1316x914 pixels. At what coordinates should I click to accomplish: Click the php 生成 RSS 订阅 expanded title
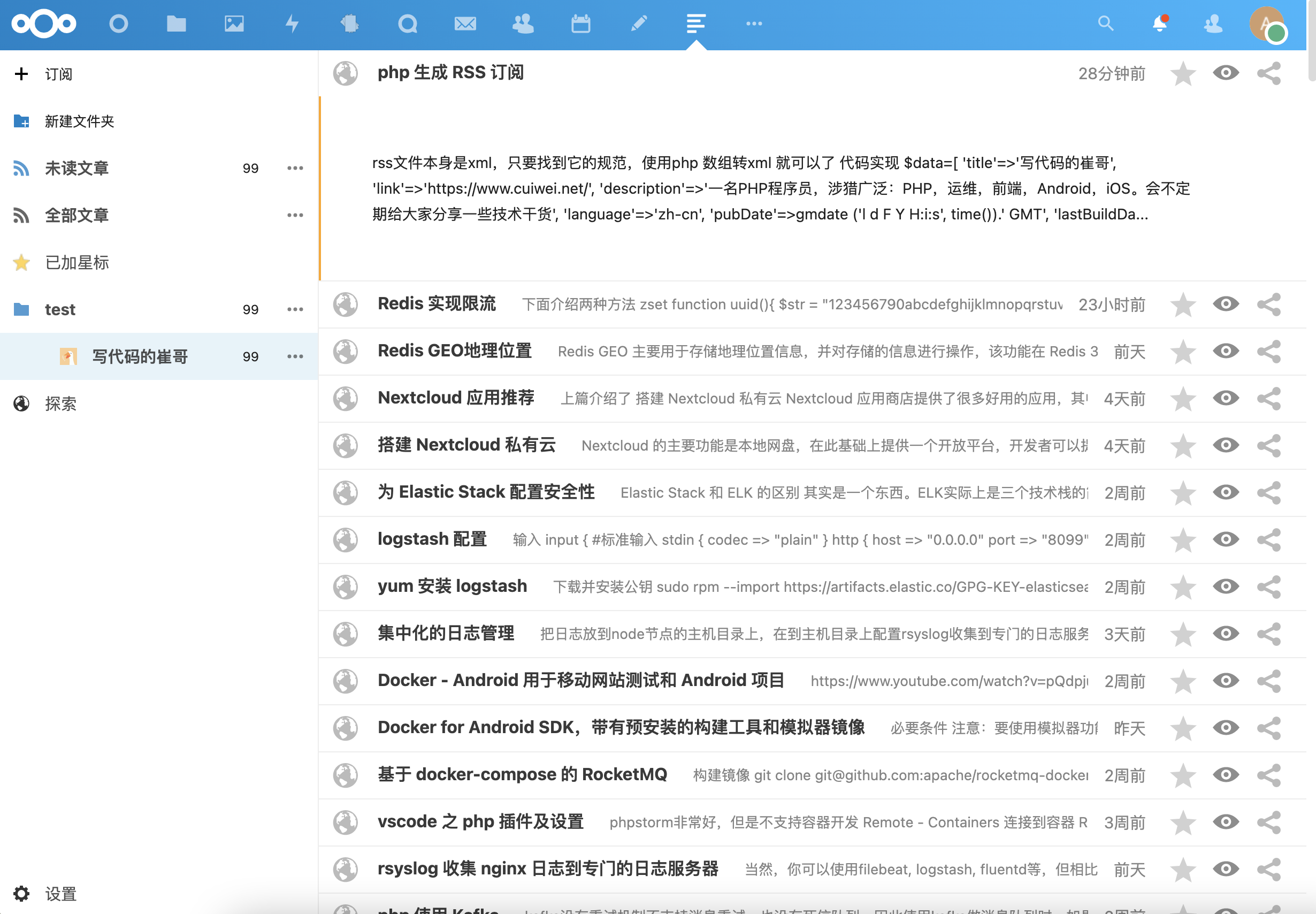[x=450, y=73]
